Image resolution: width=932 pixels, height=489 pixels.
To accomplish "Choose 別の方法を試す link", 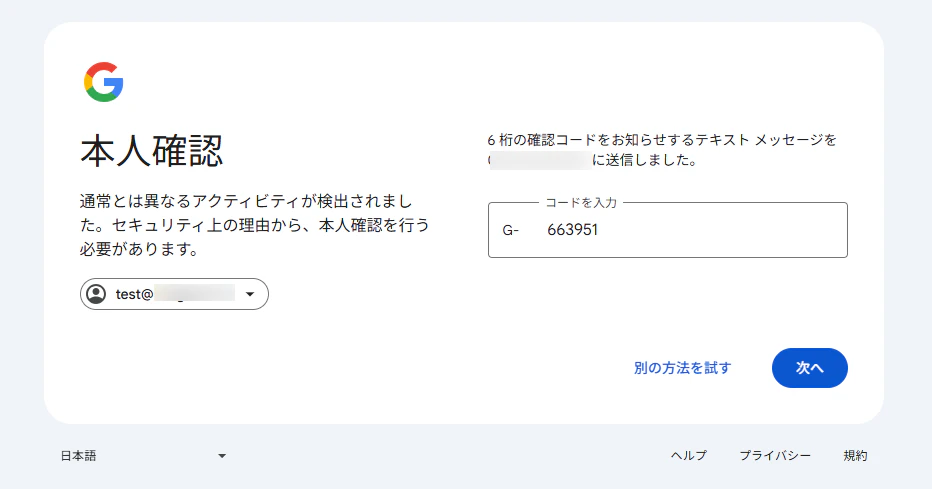I will click(682, 368).
